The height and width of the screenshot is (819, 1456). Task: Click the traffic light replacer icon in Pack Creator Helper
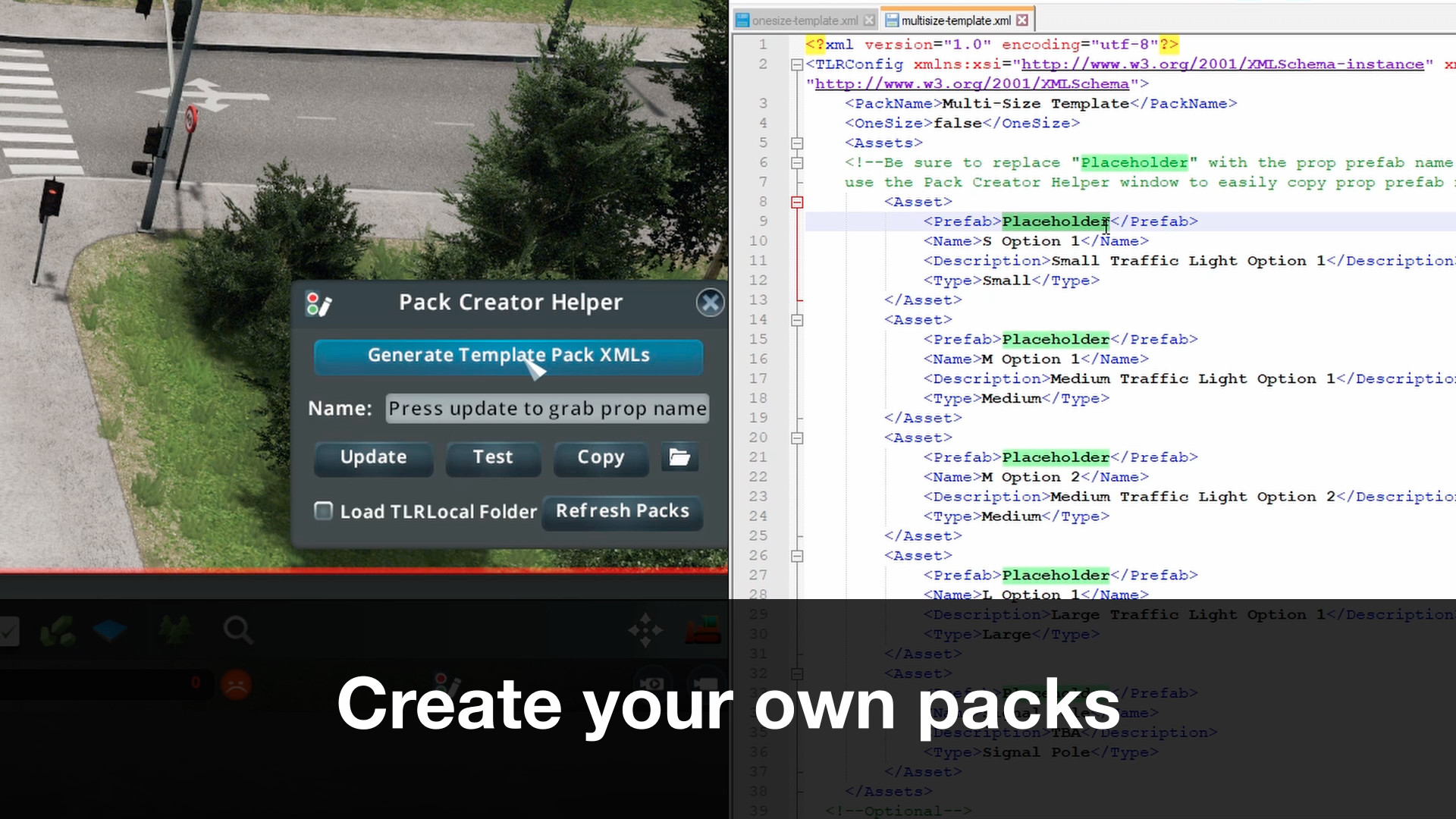[x=318, y=303]
